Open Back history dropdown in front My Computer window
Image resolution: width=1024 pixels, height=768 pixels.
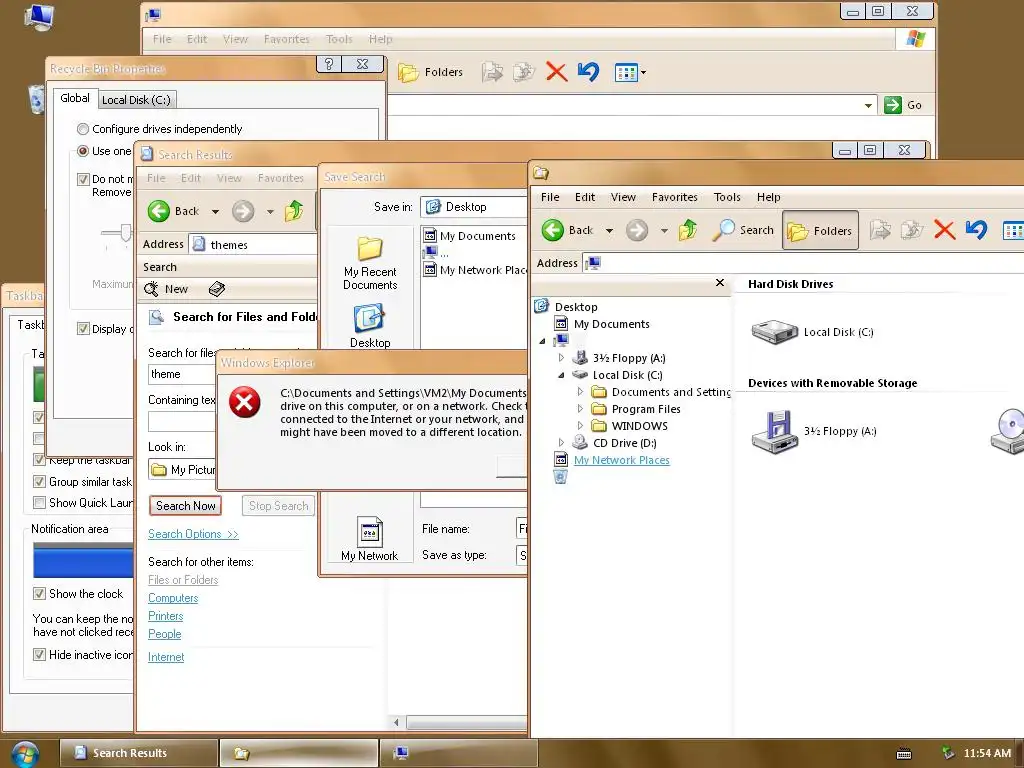tap(609, 231)
